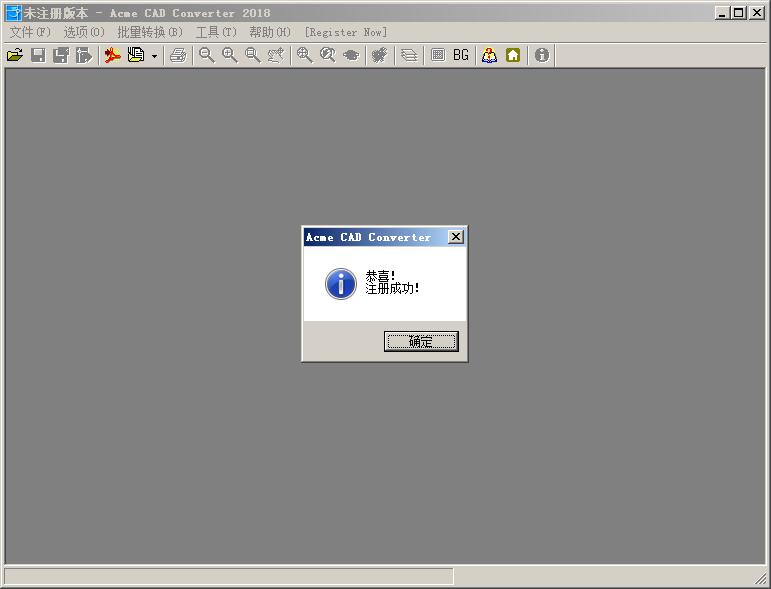Click the export file arrow icon
This screenshot has width=771, height=589.
[x=84, y=55]
